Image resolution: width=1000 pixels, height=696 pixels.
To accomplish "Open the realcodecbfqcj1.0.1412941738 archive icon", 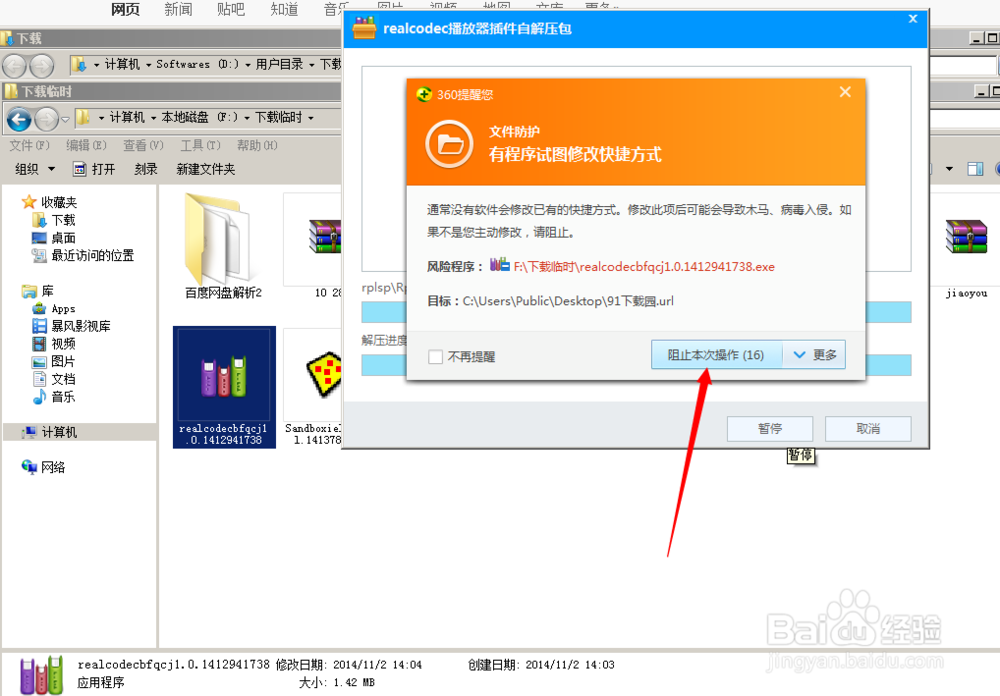I will pos(224,375).
